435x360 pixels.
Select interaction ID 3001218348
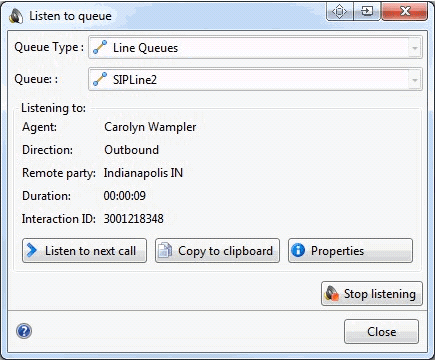click(x=134, y=219)
